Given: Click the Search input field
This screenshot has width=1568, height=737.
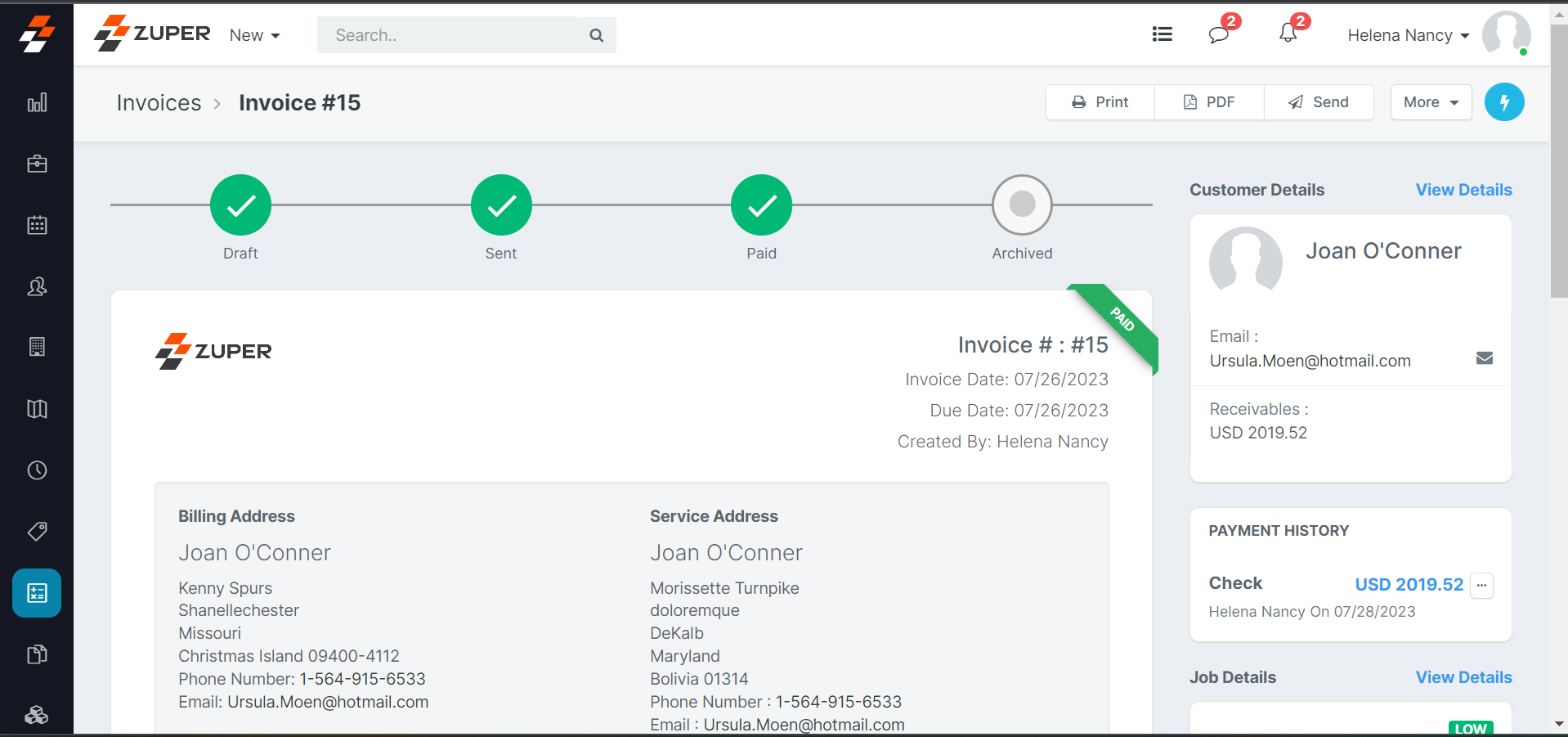Looking at the screenshot, I should pyautogui.click(x=454, y=35).
